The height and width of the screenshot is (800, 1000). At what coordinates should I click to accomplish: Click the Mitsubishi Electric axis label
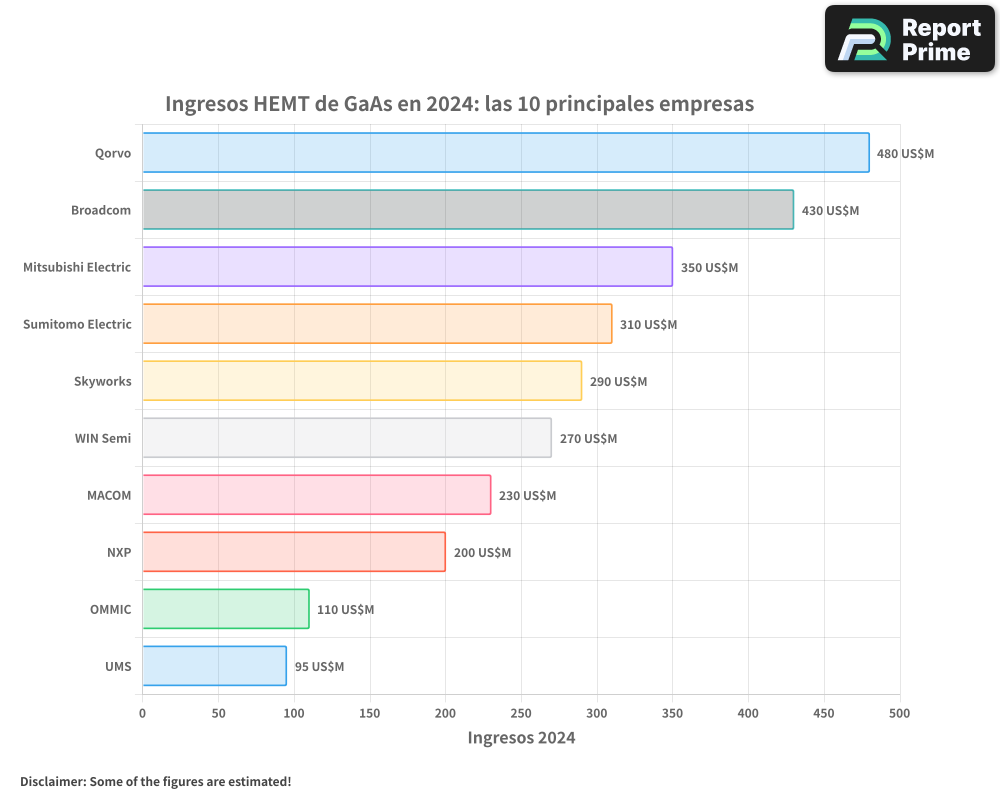point(77,267)
